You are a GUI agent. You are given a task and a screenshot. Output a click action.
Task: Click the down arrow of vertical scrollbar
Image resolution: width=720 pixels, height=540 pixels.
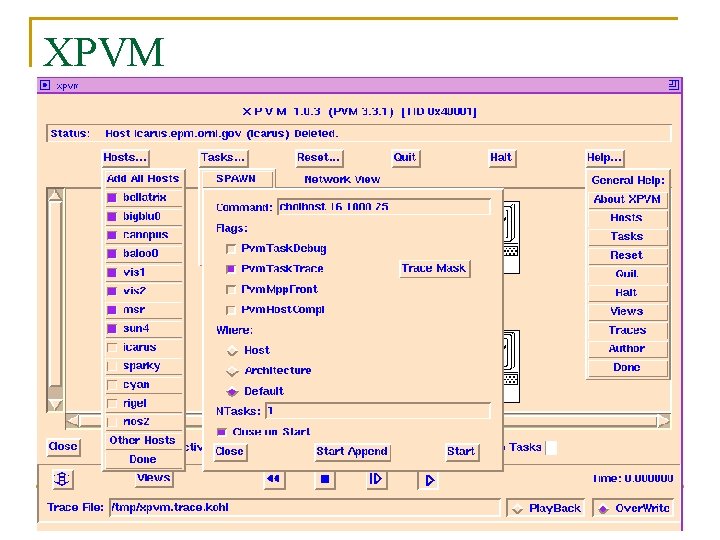click(55, 404)
